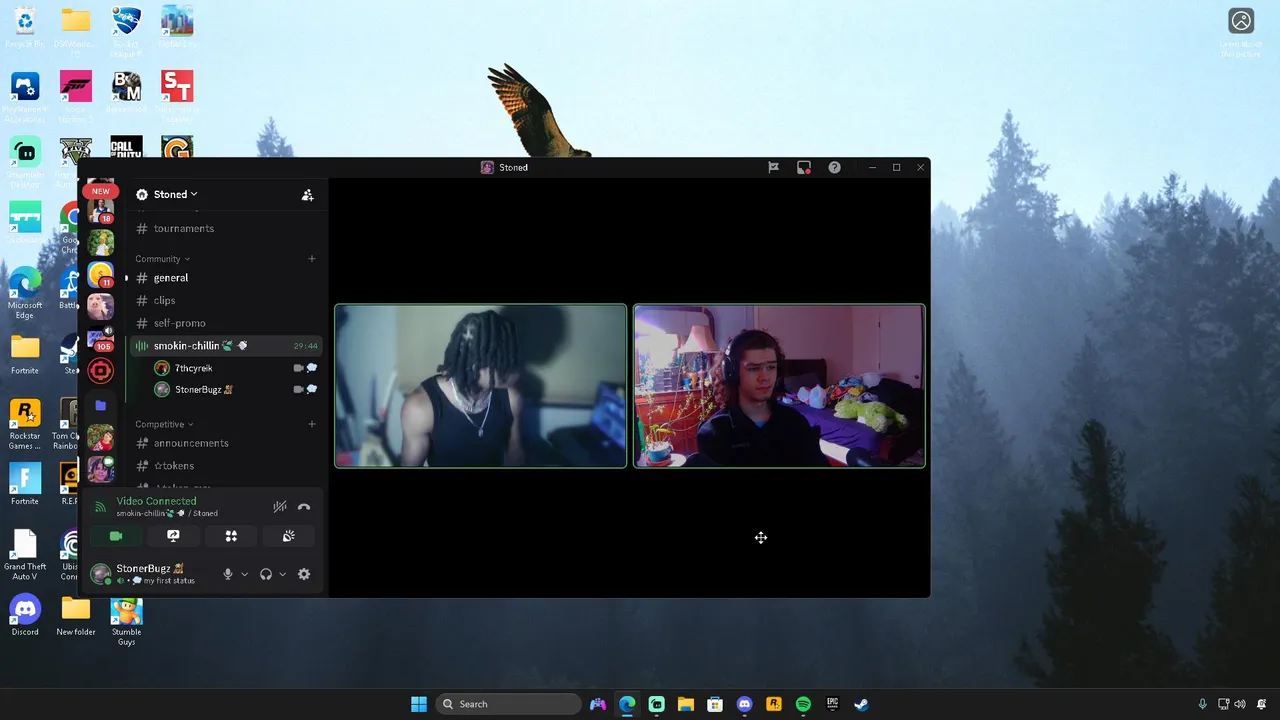Select the New folder desktop icon

click(x=76, y=616)
